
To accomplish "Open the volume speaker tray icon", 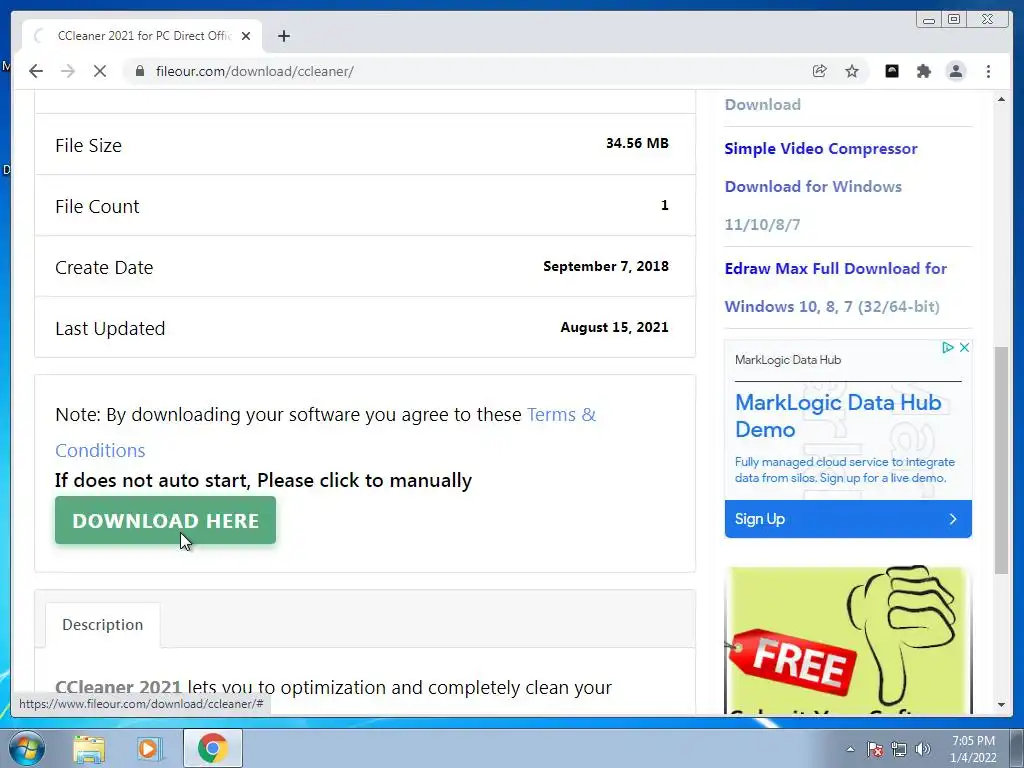I will 923,749.
